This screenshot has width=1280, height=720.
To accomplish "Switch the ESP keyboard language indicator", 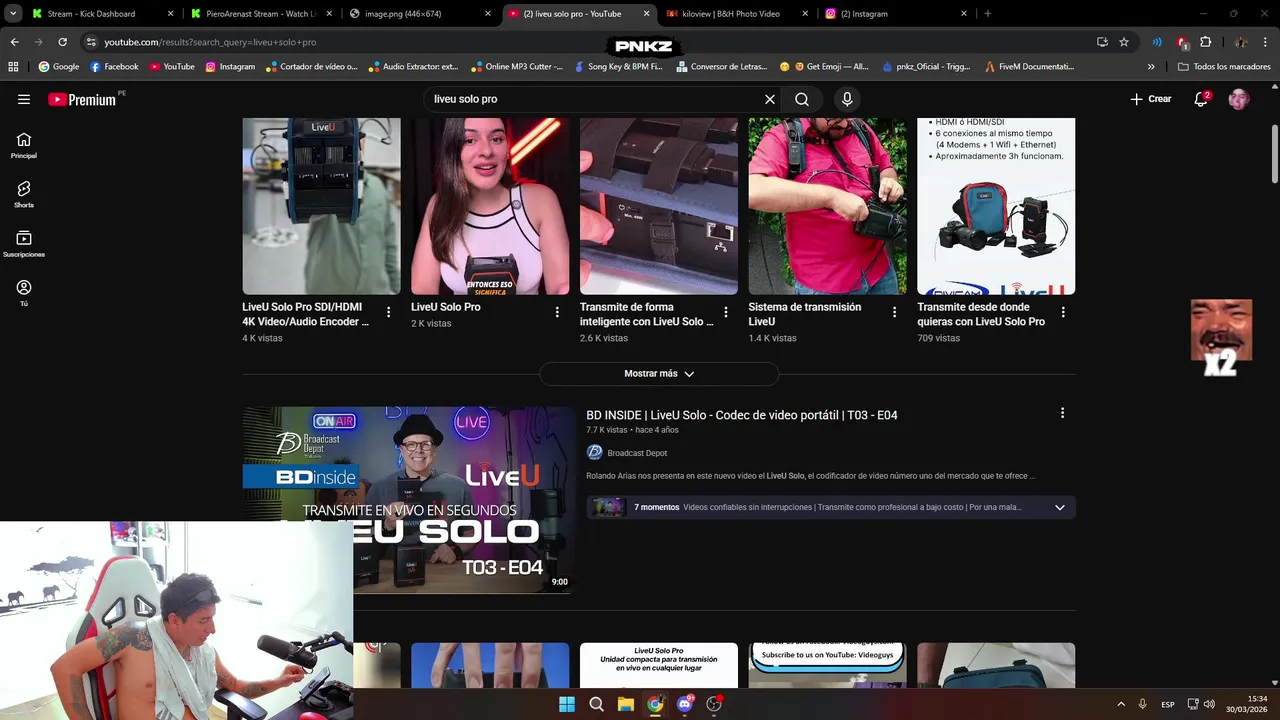I will coord(1167,704).
